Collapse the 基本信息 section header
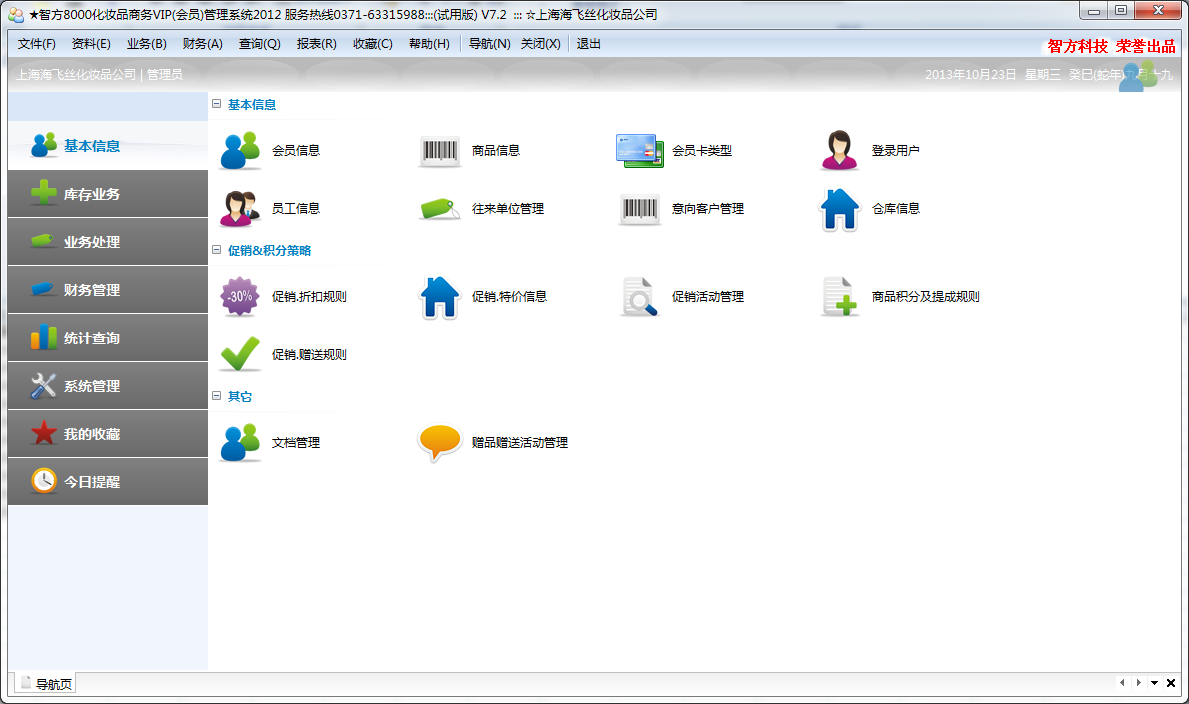 pyautogui.click(x=216, y=104)
